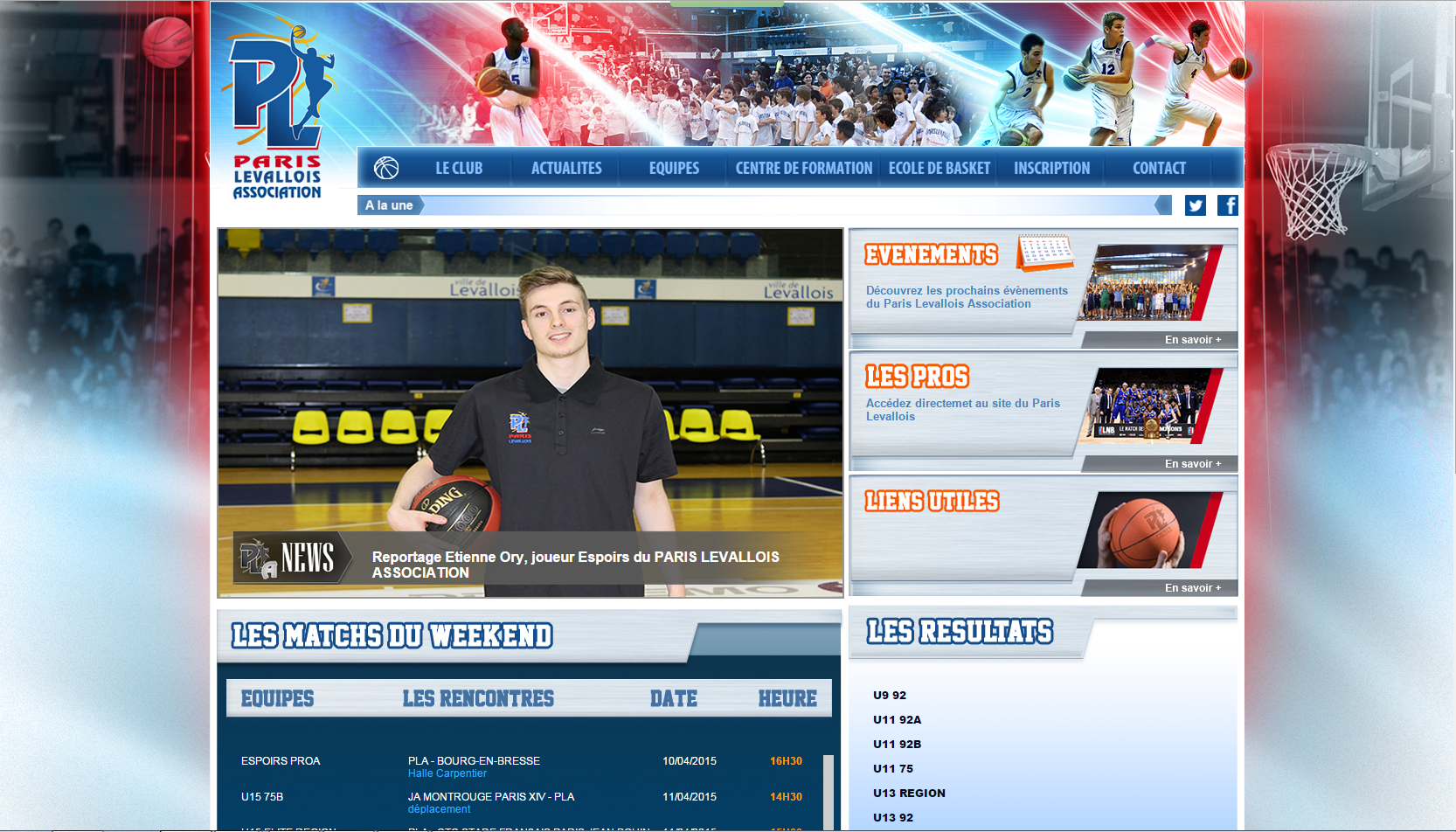Open the CENTRE DE FORMATION menu
Screen dimensions: 1456x832
coord(804,168)
